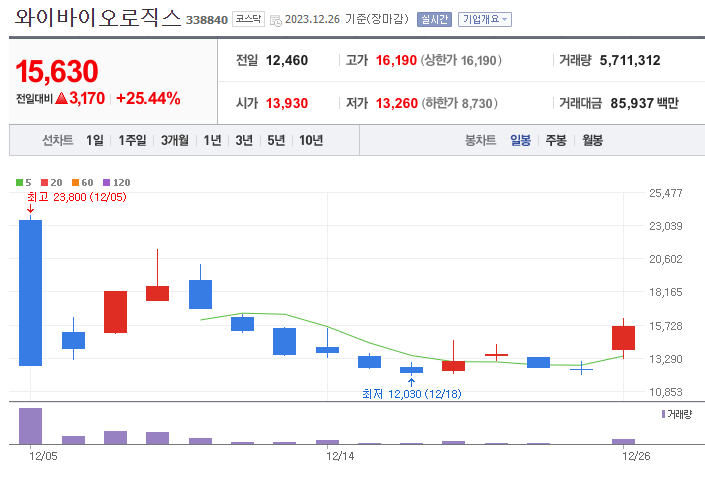Click the red 20-day moving average swatch
Screen dimensions: 705x478
[x=45, y=183]
